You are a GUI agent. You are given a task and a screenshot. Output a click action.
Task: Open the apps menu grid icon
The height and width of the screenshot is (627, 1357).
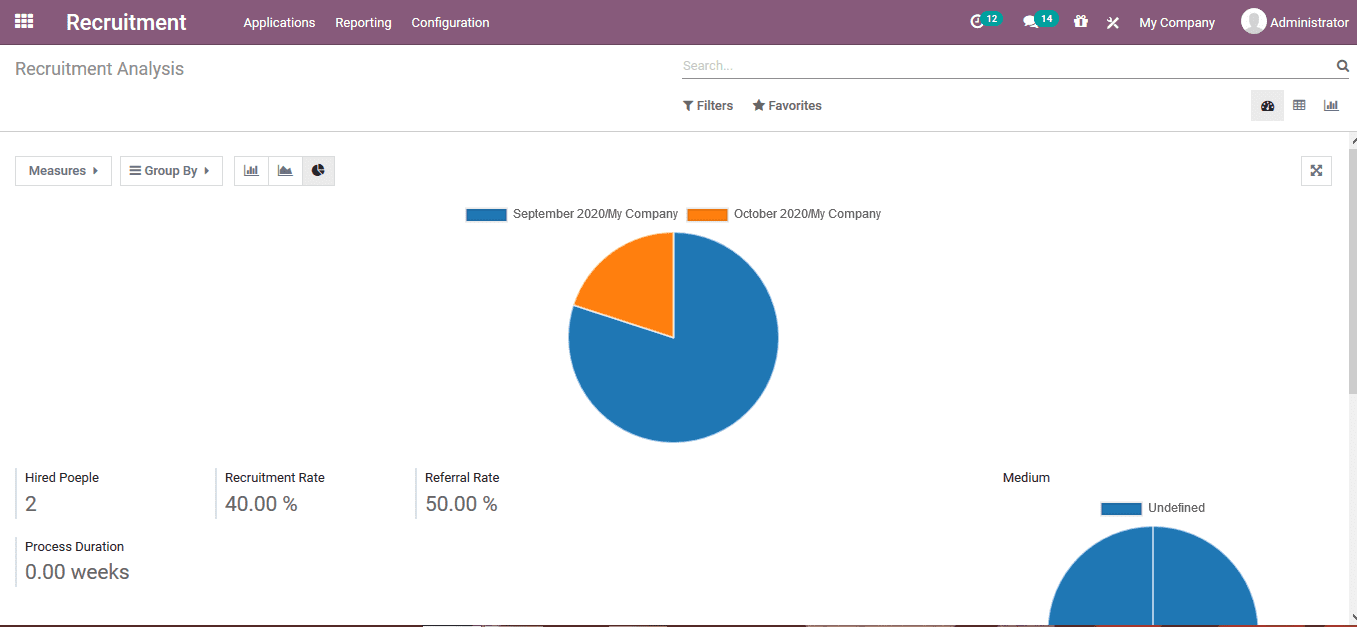(x=22, y=21)
